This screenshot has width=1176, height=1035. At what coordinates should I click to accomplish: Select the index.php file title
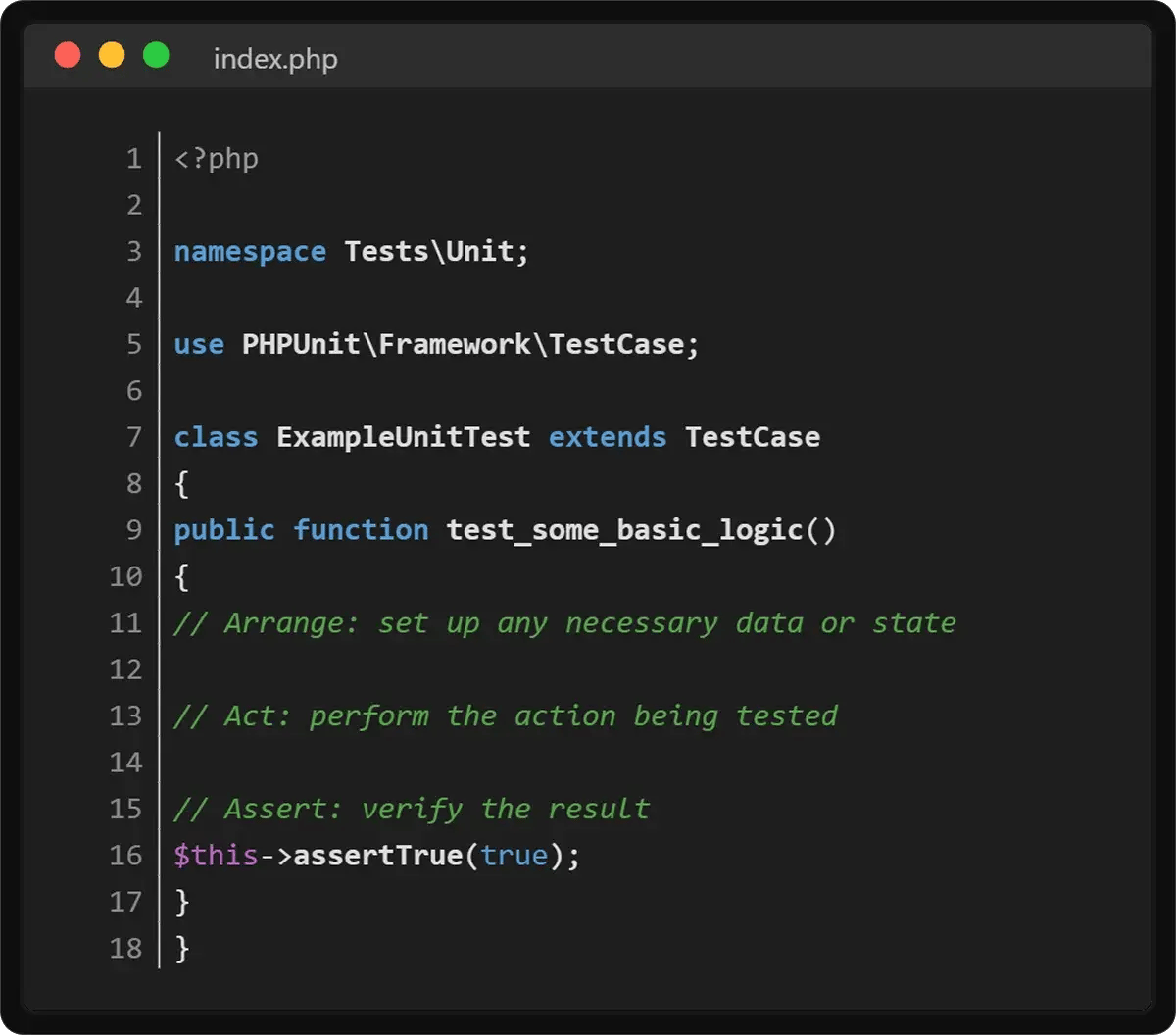click(275, 59)
